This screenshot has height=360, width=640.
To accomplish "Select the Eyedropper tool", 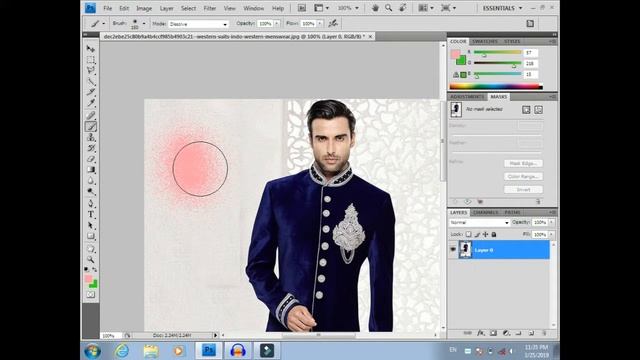I will 91,103.
